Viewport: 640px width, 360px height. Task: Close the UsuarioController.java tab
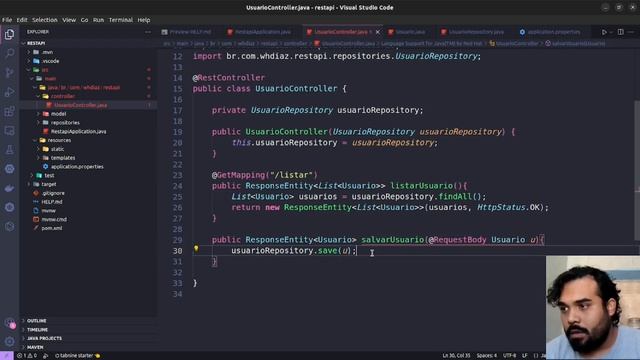click(378, 32)
